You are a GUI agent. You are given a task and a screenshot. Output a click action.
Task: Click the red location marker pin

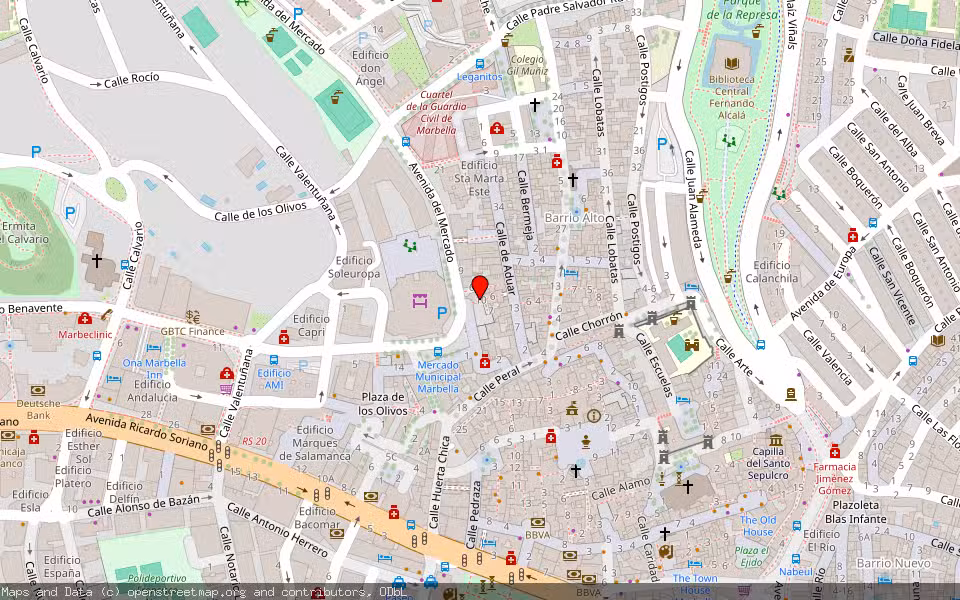point(480,287)
